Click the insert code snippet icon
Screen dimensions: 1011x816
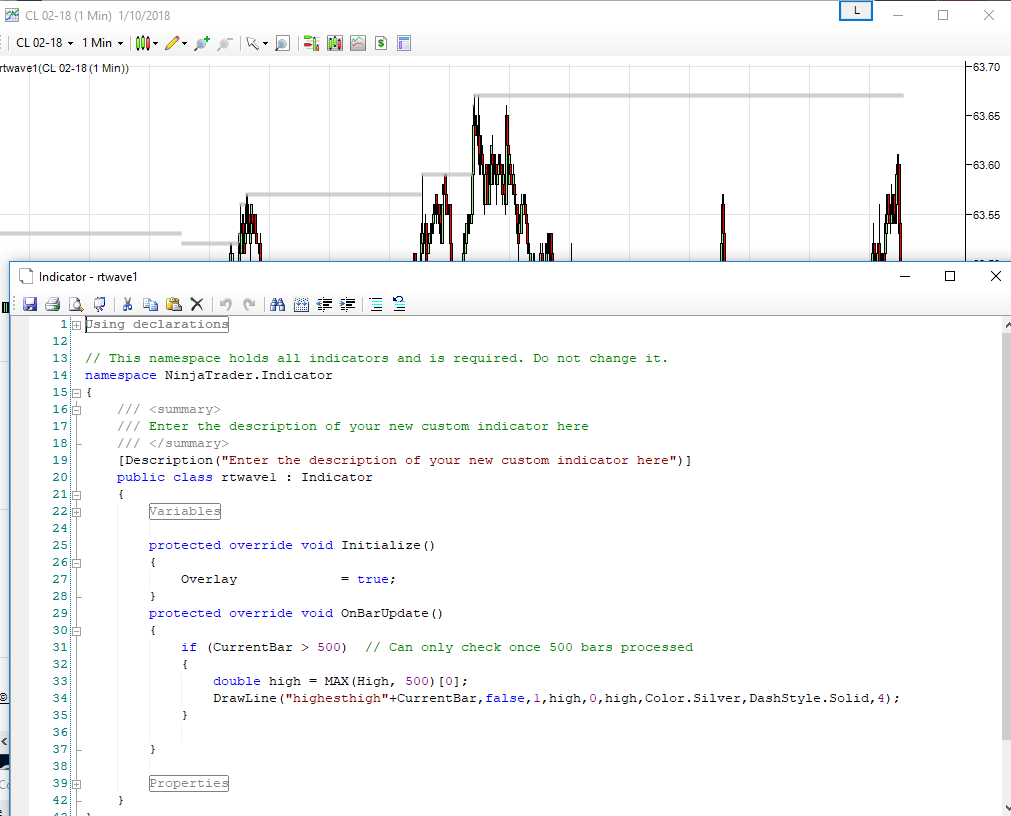tap(301, 304)
